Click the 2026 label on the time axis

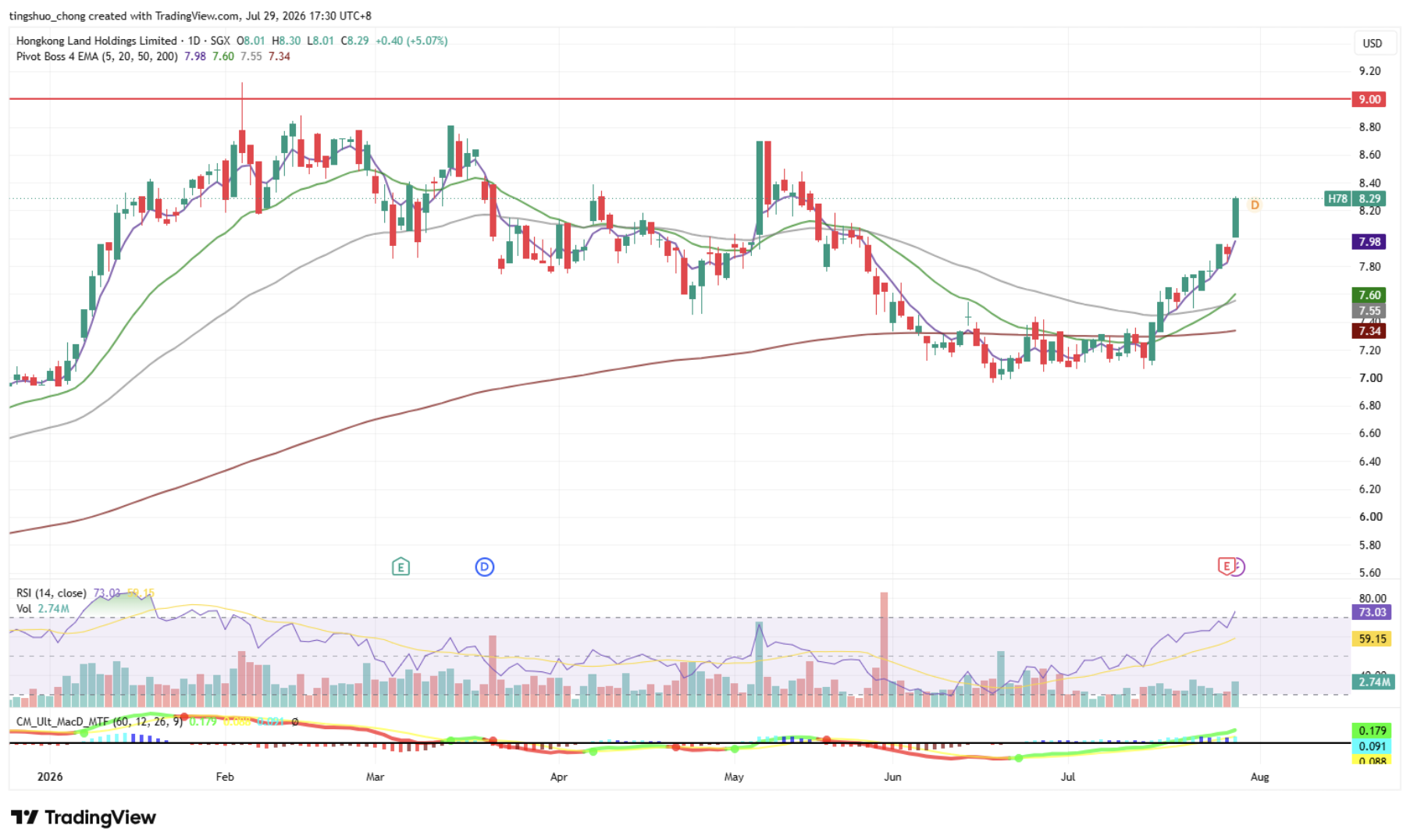50,777
